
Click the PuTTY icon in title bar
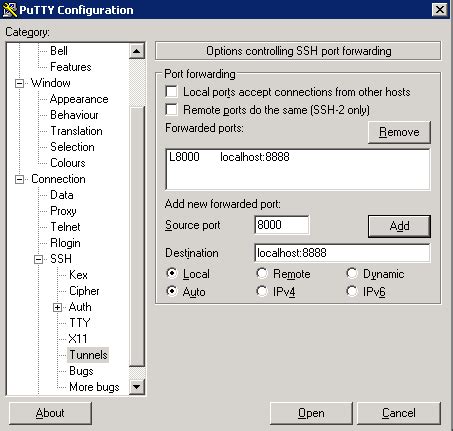[x=9, y=10]
